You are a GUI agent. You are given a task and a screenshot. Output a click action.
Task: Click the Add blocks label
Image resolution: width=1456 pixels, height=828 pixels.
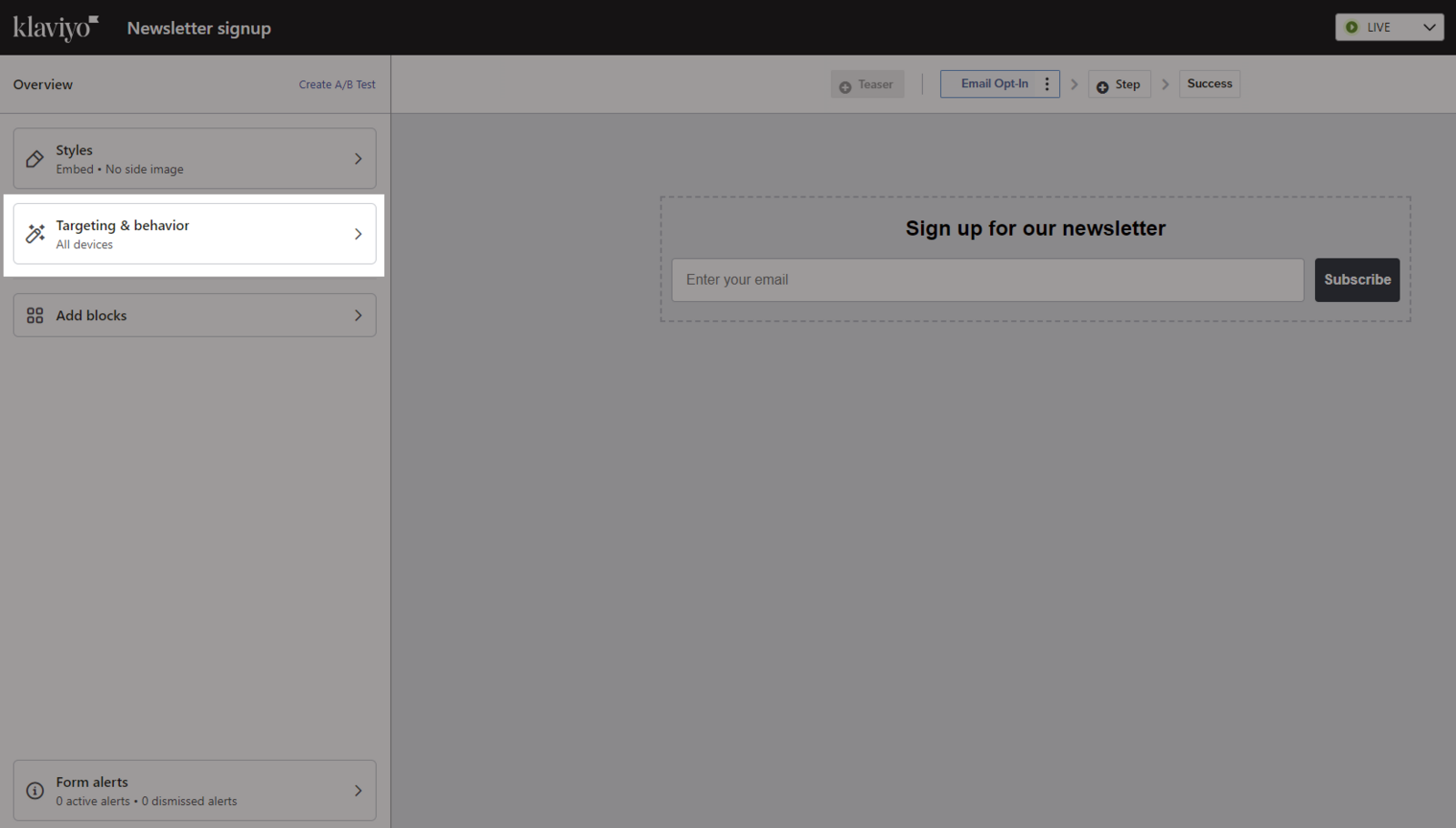click(x=92, y=316)
